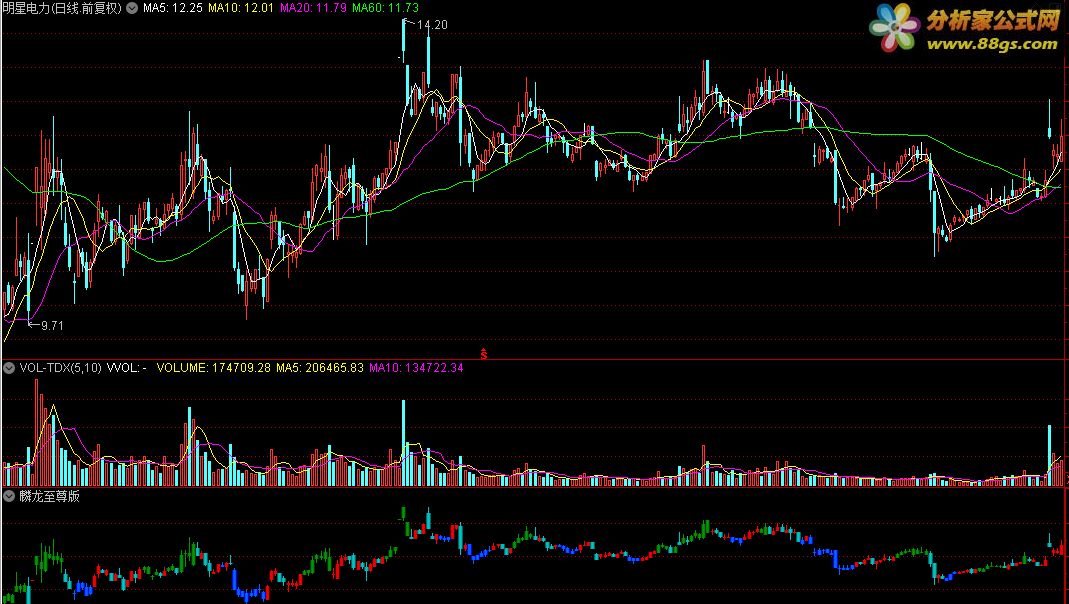Select the MA10: 12.01 label
This screenshot has width=1069, height=604.
tap(241, 8)
